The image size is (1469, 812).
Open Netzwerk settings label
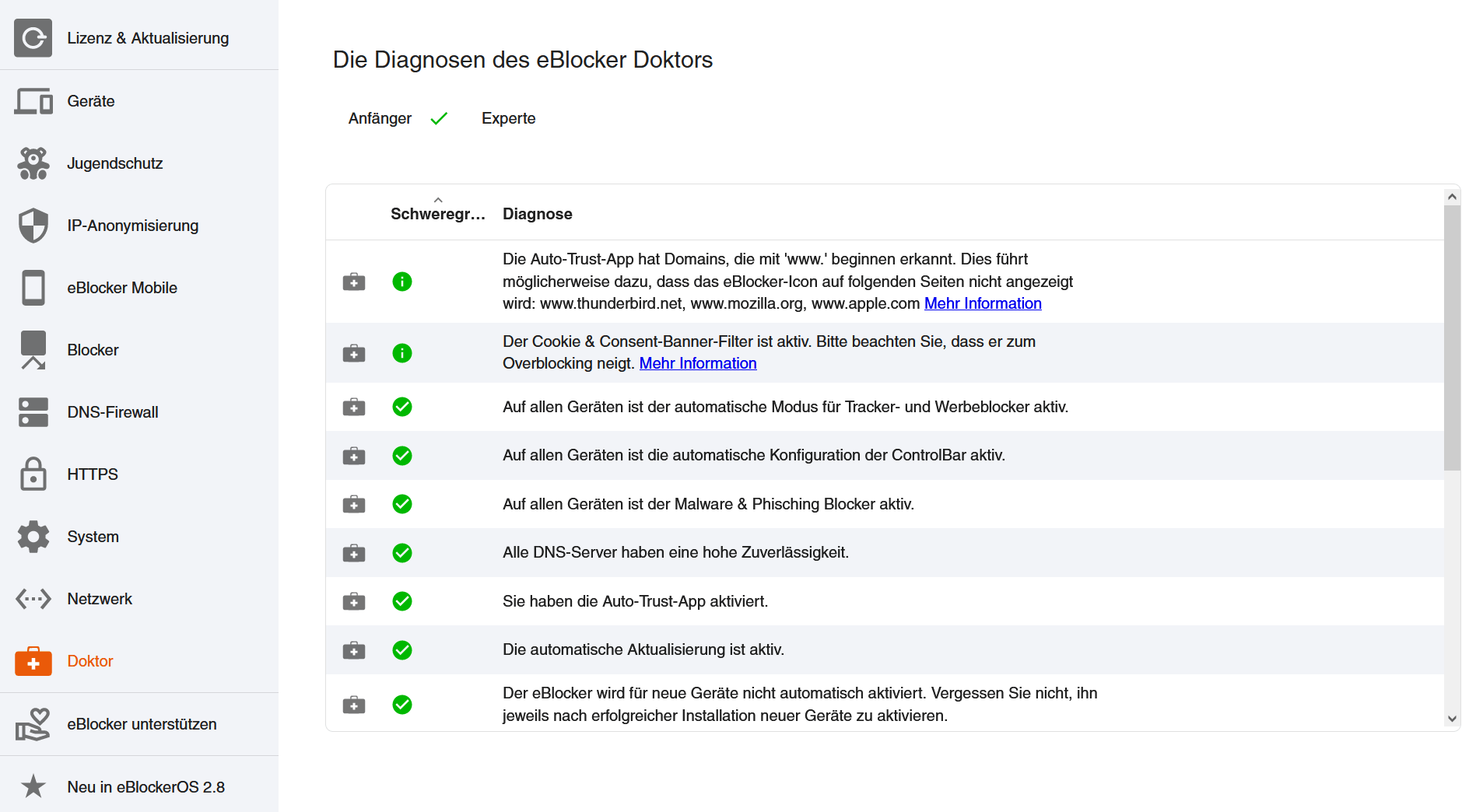coord(100,599)
